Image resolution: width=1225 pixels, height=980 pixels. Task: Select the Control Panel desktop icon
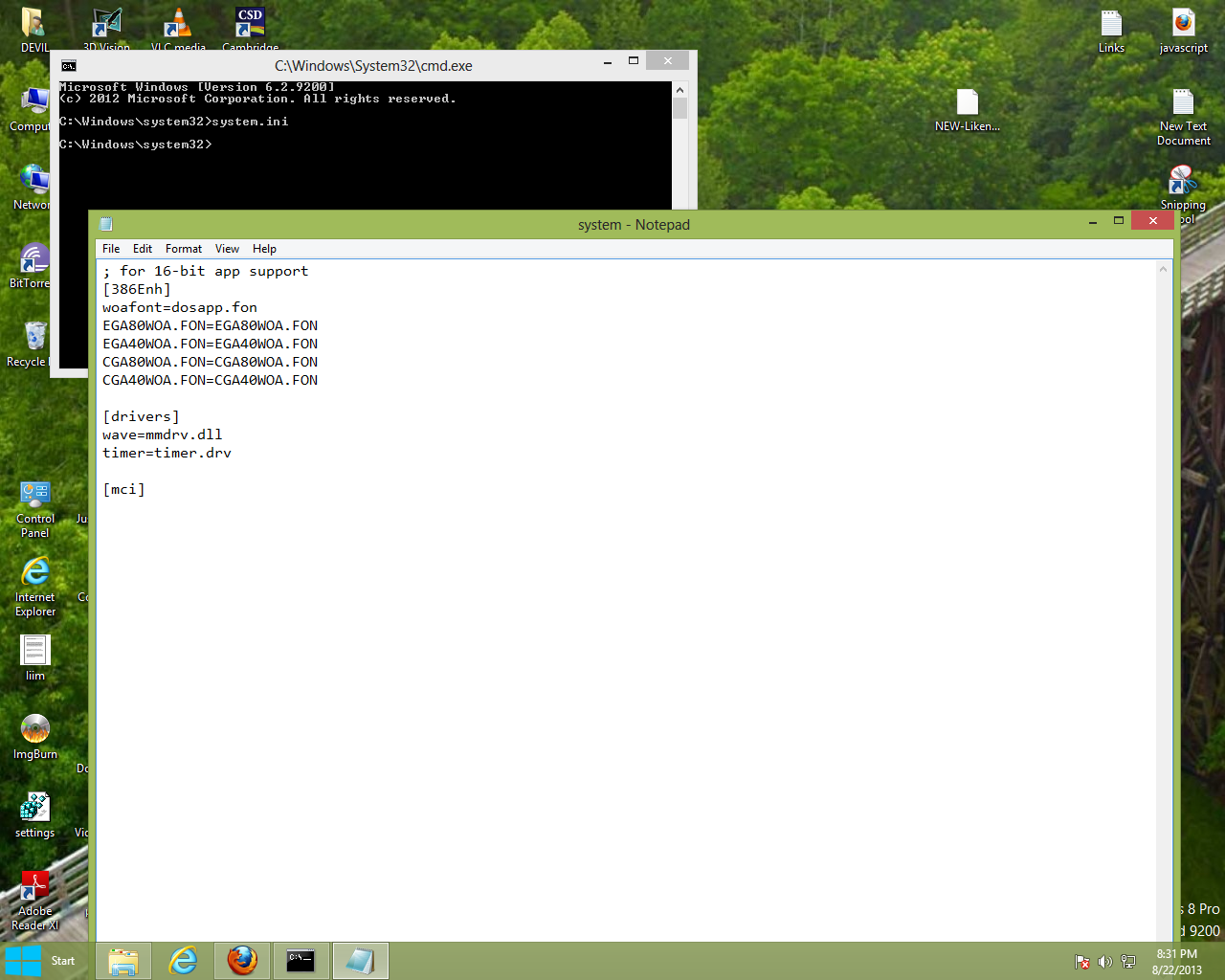coord(35,510)
